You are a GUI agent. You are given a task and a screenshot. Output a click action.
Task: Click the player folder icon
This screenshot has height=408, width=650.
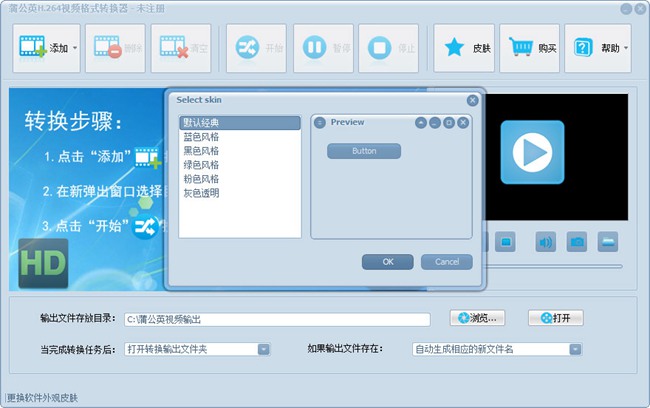coord(608,242)
